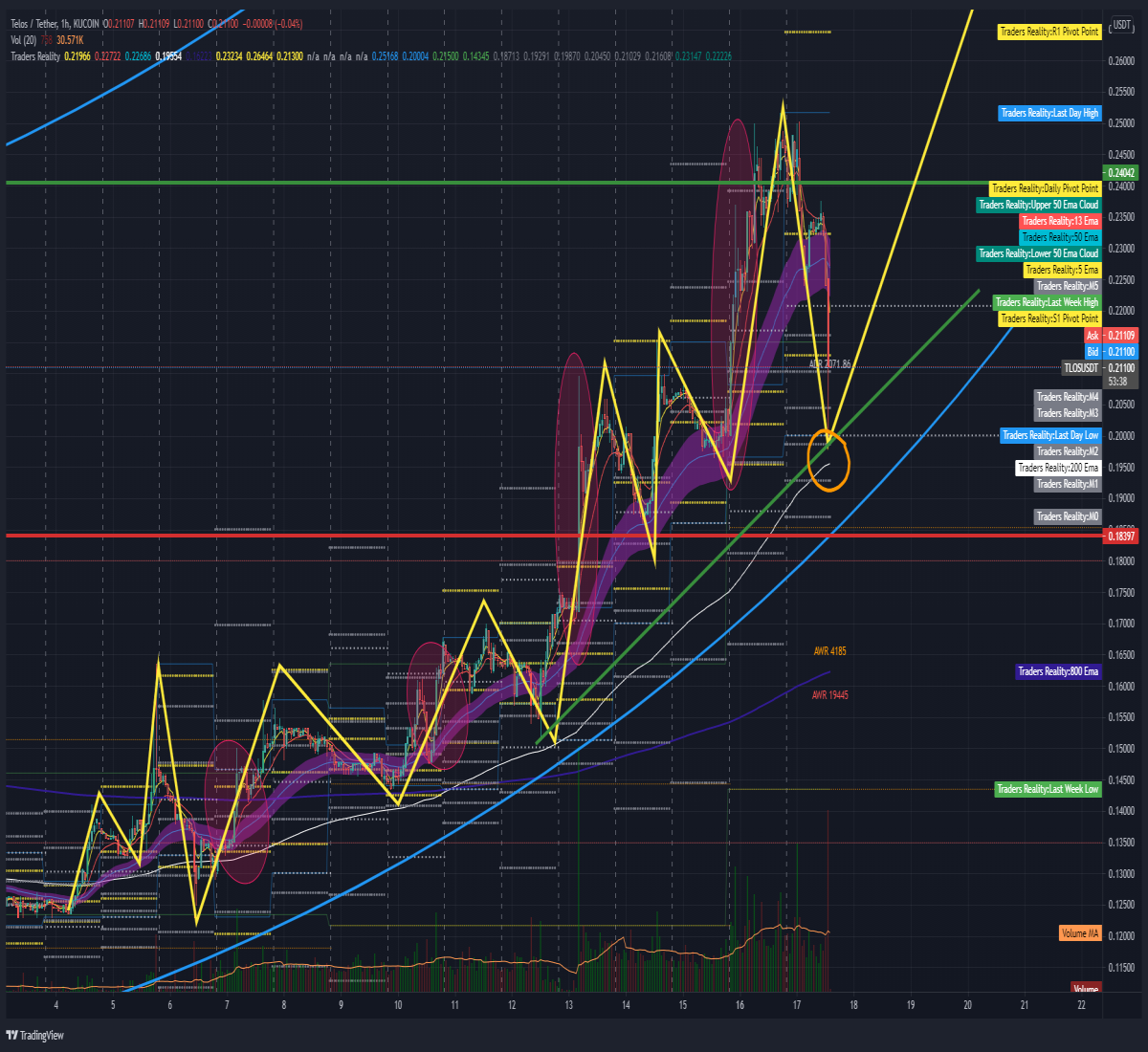Click the red 0.18397 price line tag
The width and height of the screenshot is (1148, 1052).
pyautogui.click(x=1121, y=537)
